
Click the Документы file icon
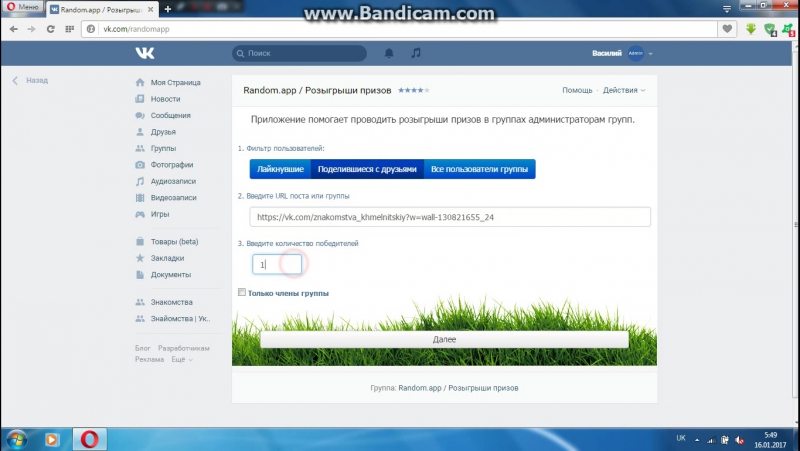pos(140,274)
